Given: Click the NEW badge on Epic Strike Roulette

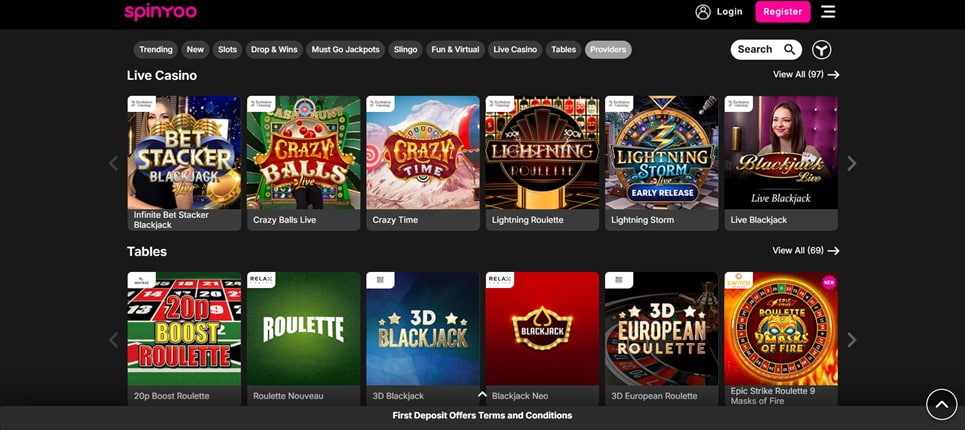Looking at the screenshot, I should [829, 282].
